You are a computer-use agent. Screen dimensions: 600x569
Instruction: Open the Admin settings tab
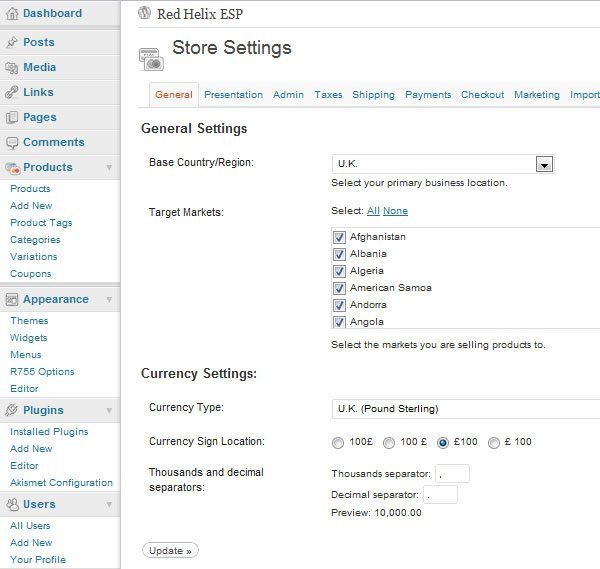[289, 95]
